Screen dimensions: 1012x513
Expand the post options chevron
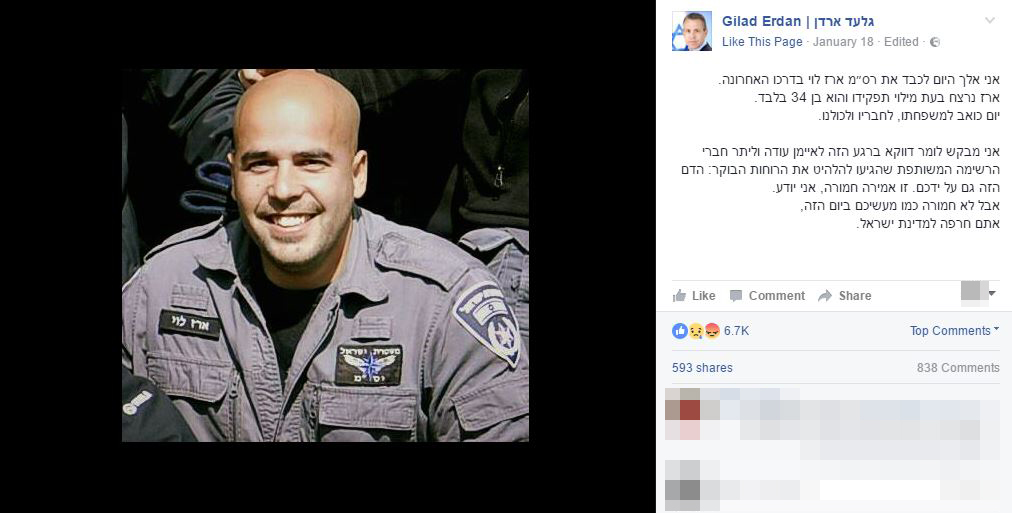click(989, 21)
